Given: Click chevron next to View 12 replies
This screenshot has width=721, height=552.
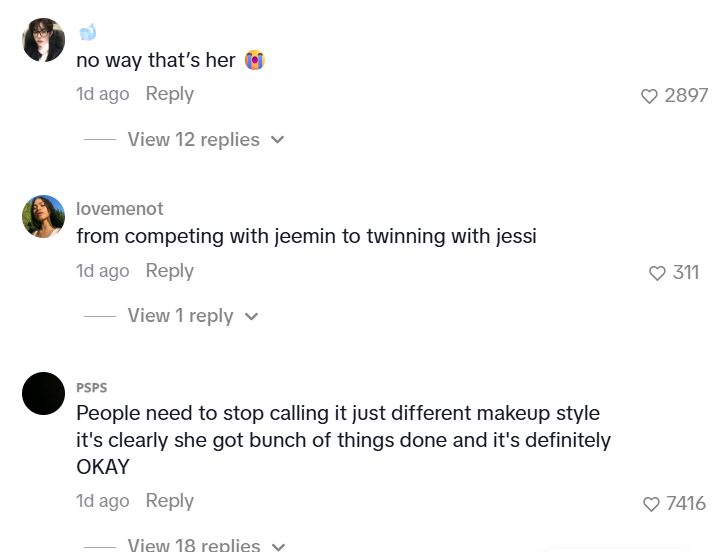Looking at the screenshot, I should 277,139.
